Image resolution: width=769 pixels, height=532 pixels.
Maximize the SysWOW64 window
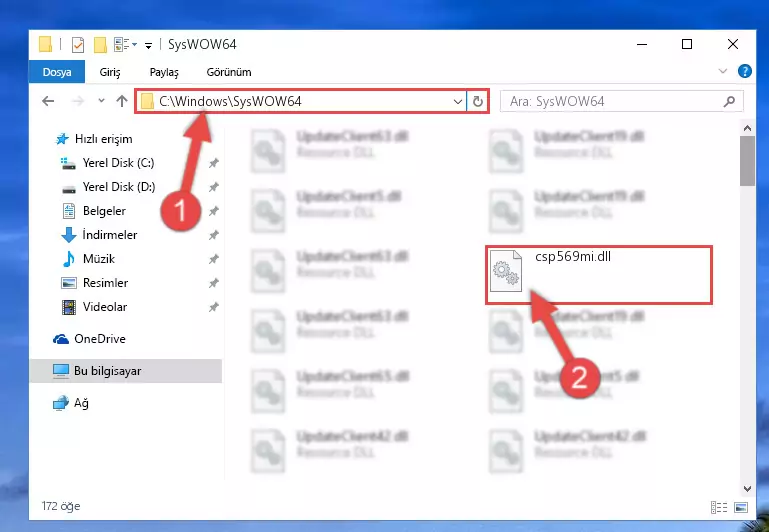pos(687,44)
